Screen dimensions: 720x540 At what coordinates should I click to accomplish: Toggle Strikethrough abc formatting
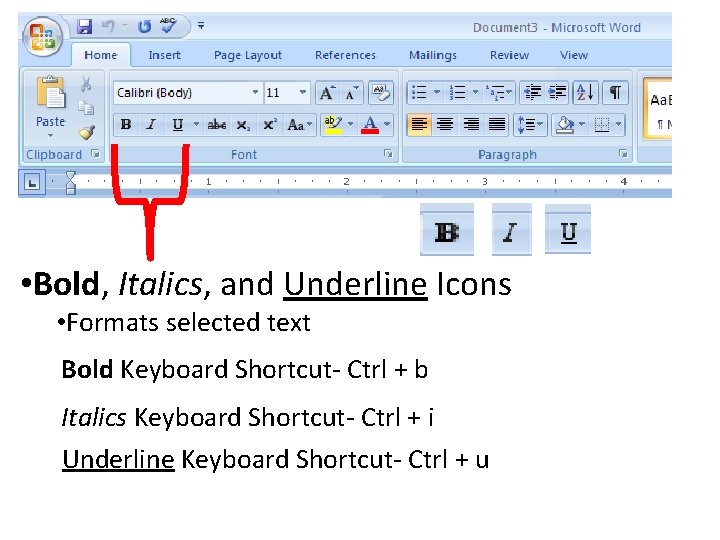tap(216, 124)
